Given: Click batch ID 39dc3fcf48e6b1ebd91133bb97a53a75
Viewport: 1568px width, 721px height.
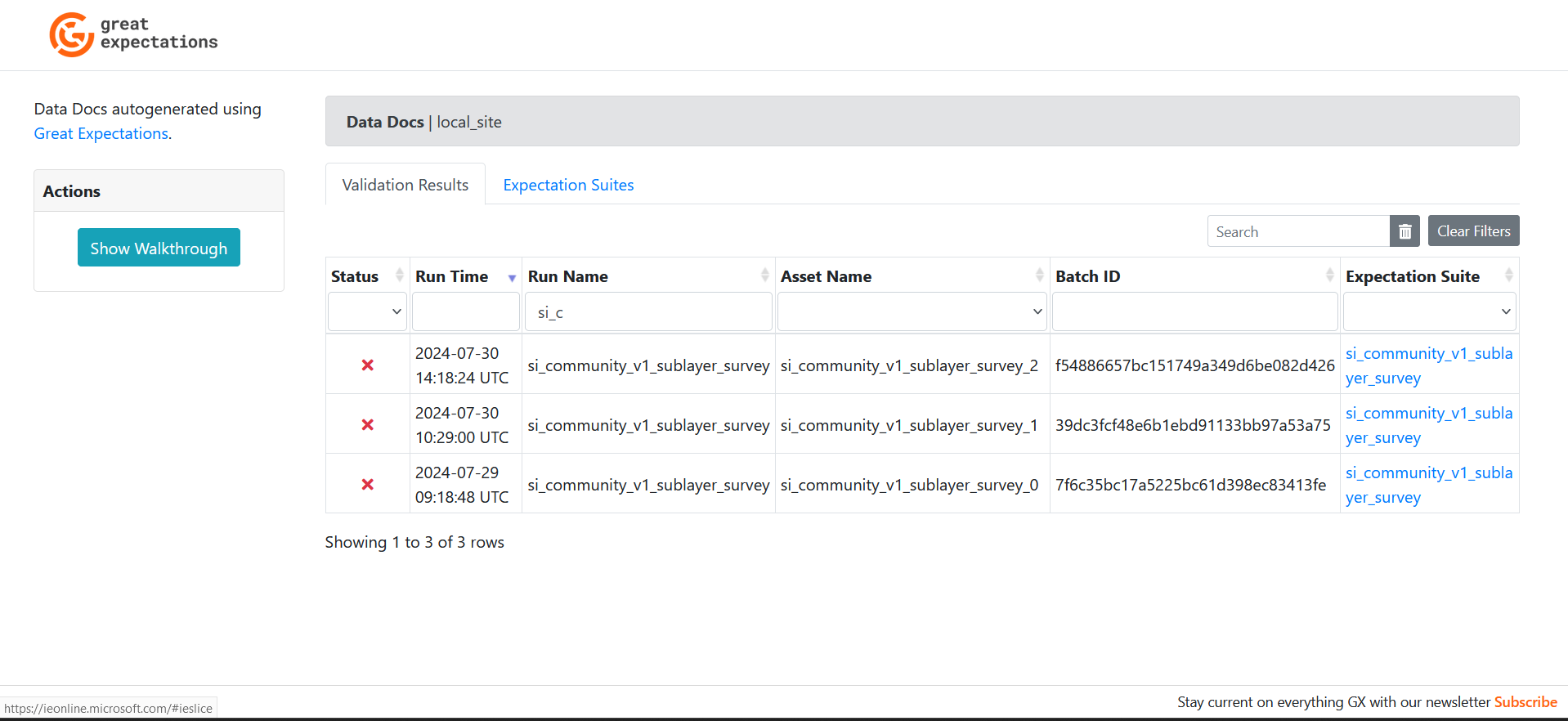Looking at the screenshot, I should (x=1193, y=425).
